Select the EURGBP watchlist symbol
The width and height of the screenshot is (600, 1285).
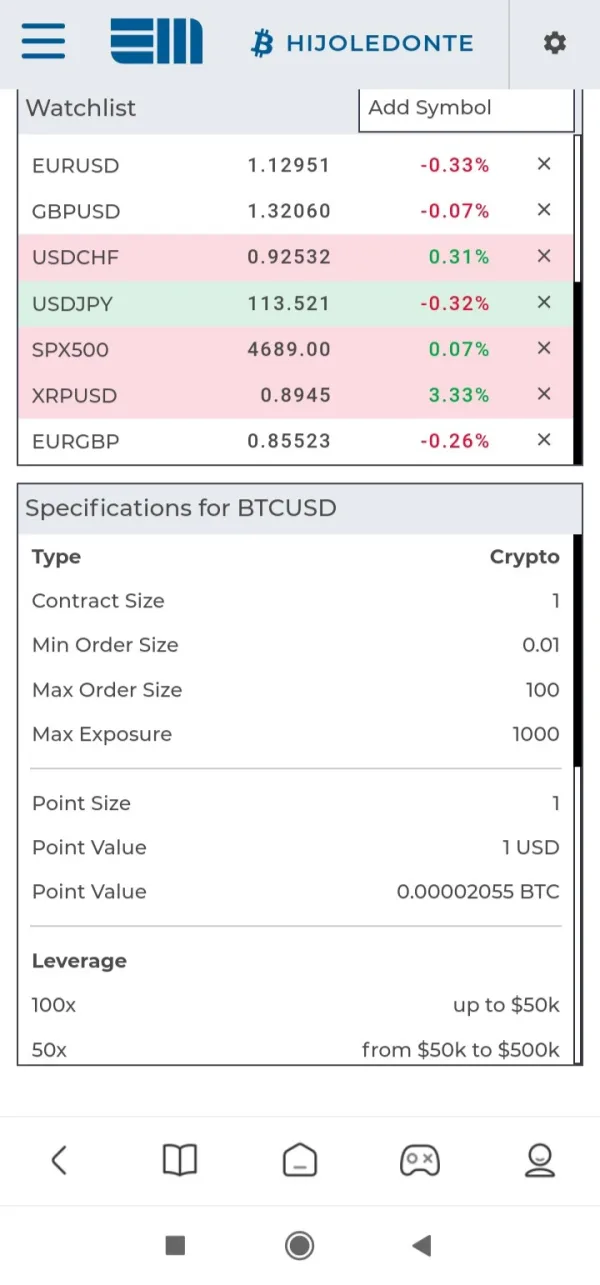pos(75,441)
